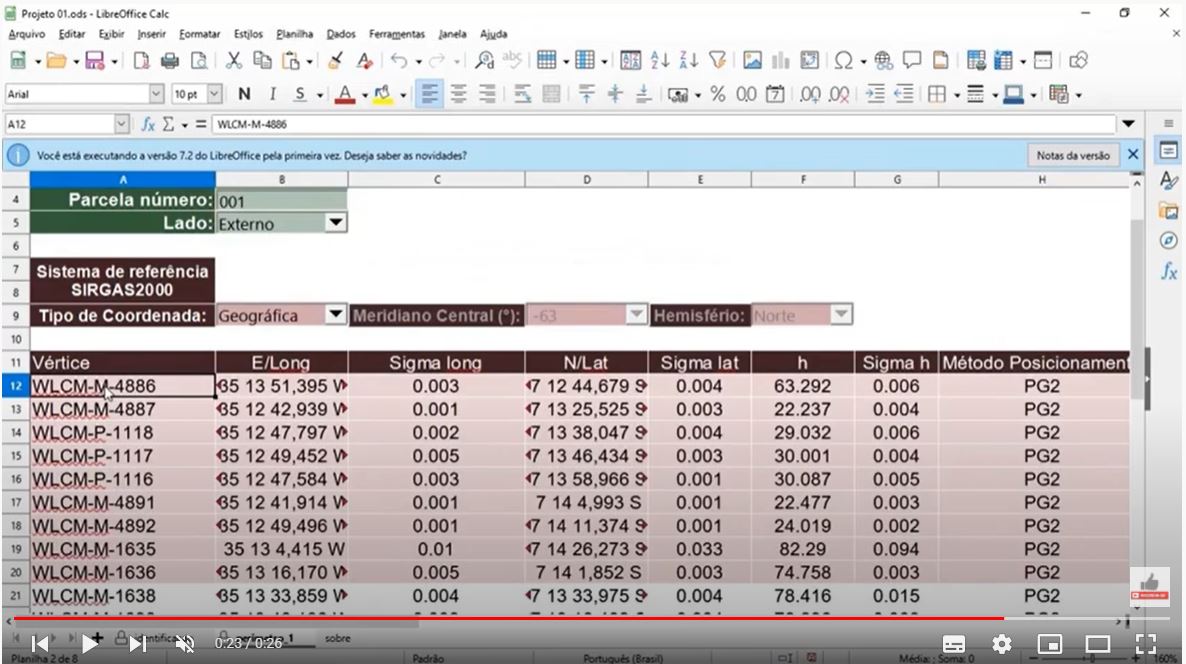Export directly as PDF
This screenshot has height=664, width=1186.
(141, 61)
